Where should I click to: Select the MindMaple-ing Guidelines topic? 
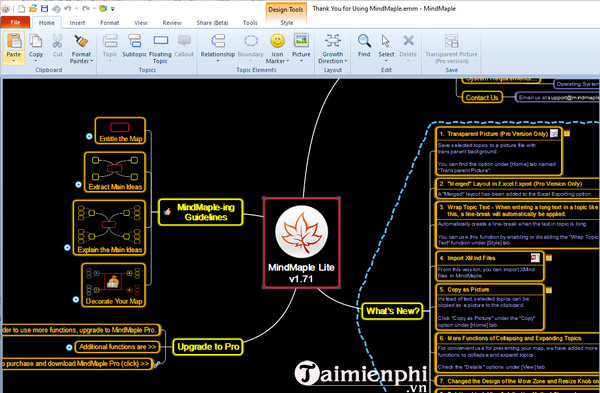[201, 212]
